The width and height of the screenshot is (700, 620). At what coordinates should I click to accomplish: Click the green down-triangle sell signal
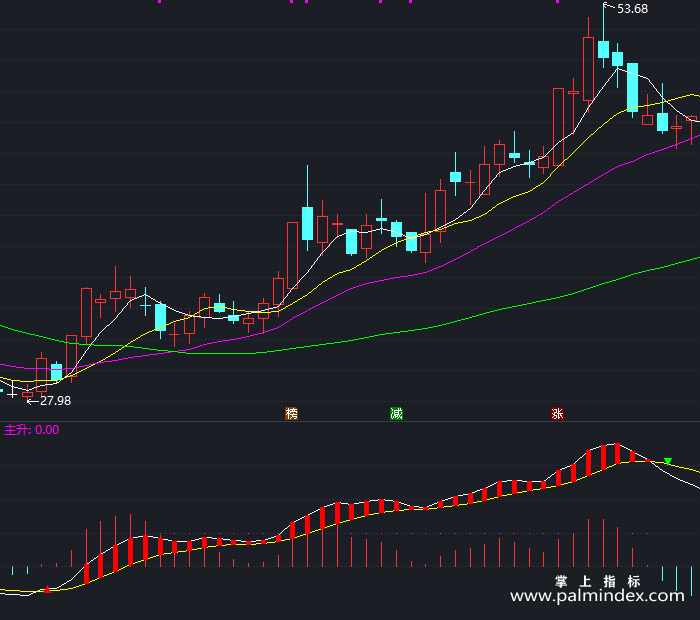pos(668,461)
